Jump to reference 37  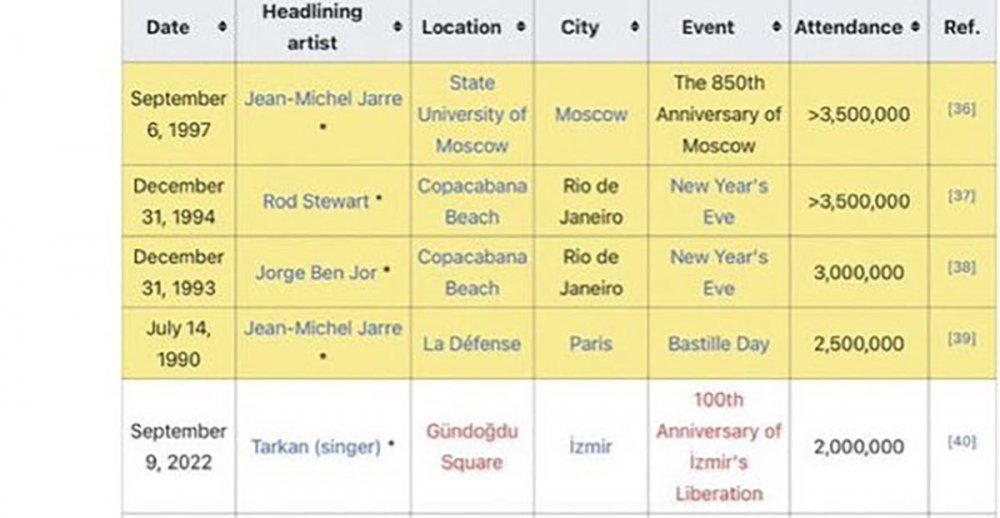point(961,195)
